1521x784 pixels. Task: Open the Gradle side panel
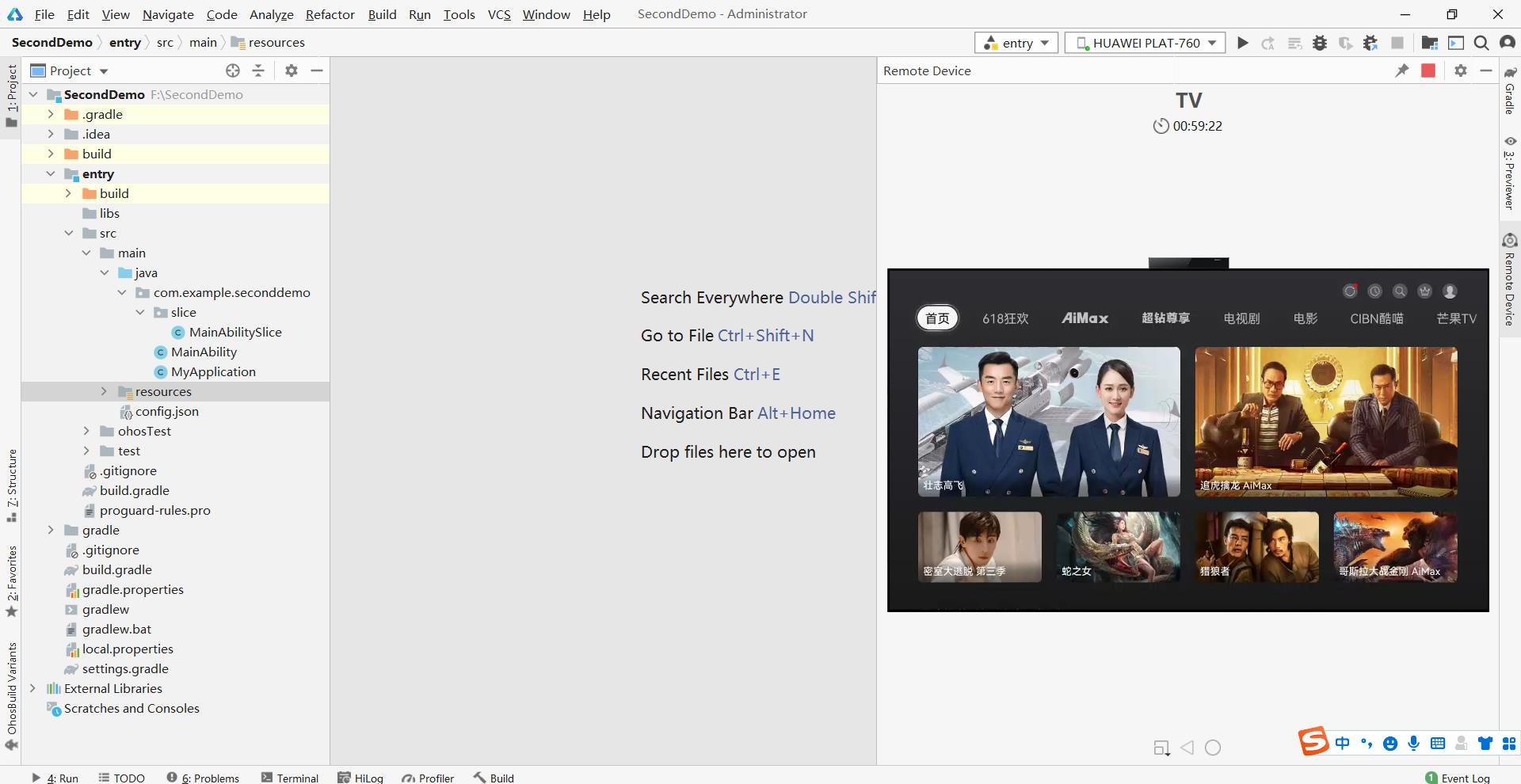tap(1510, 91)
